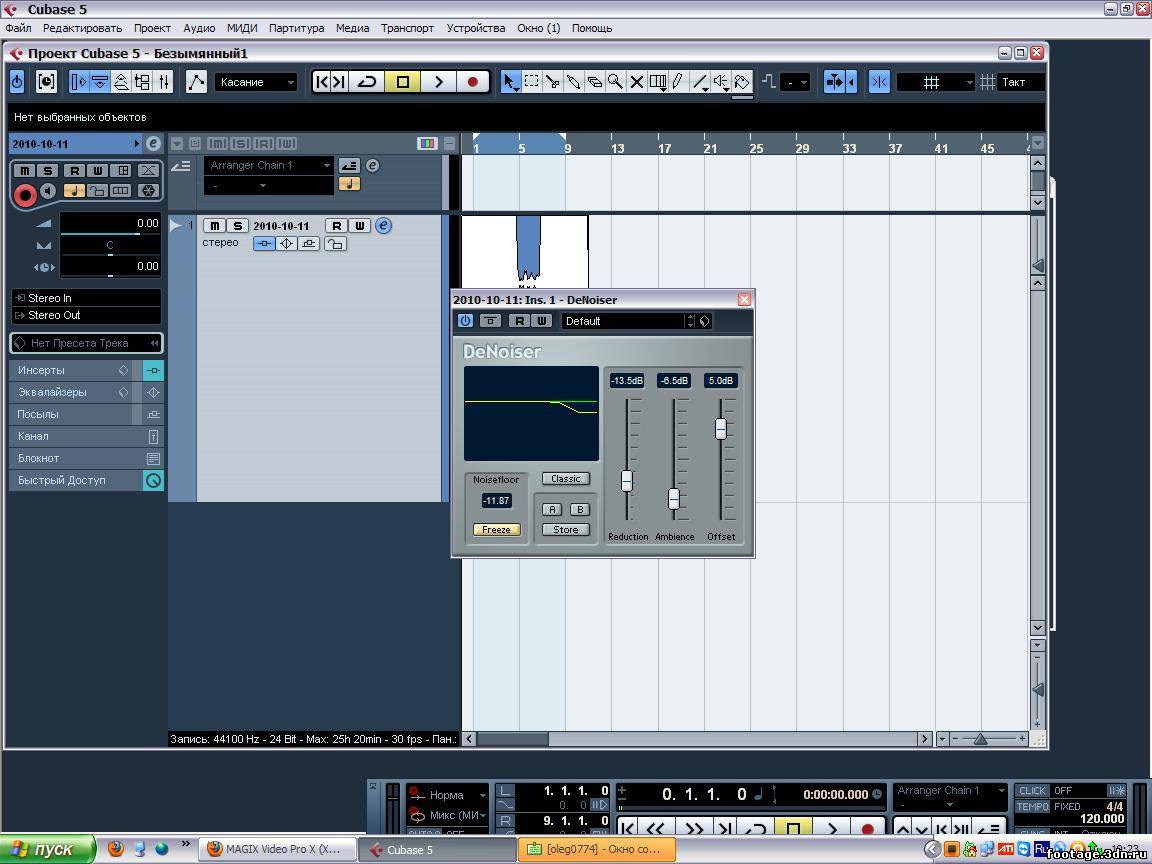The height and width of the screenshot is (864, 1152).
Task: Toggle Auto-Scroll icon
Action: click(835, 82)
